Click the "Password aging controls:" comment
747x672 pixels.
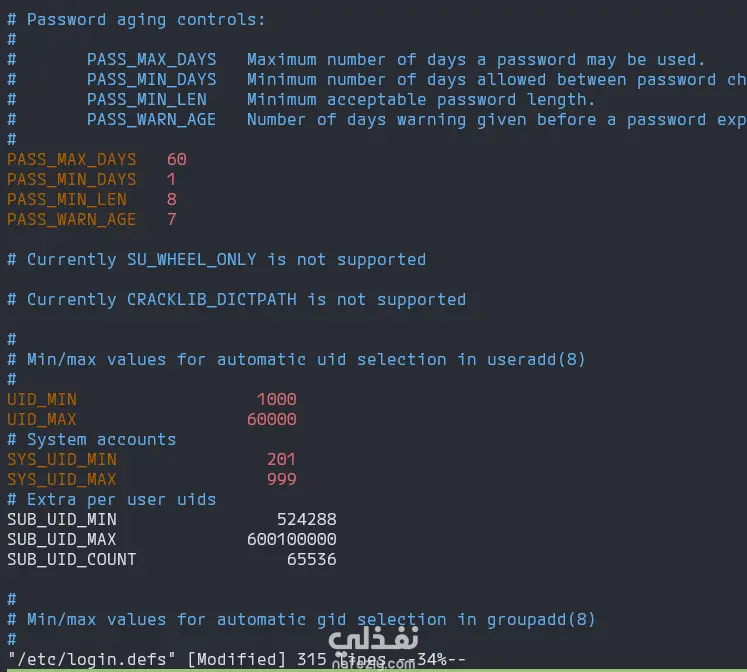[x=146, y=19]
